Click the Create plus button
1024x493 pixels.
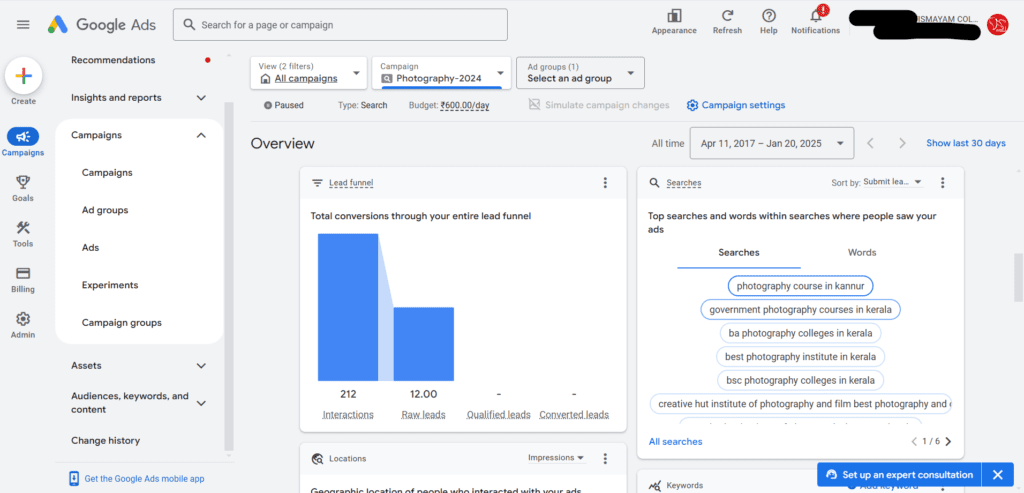click(x=24, y=76)
